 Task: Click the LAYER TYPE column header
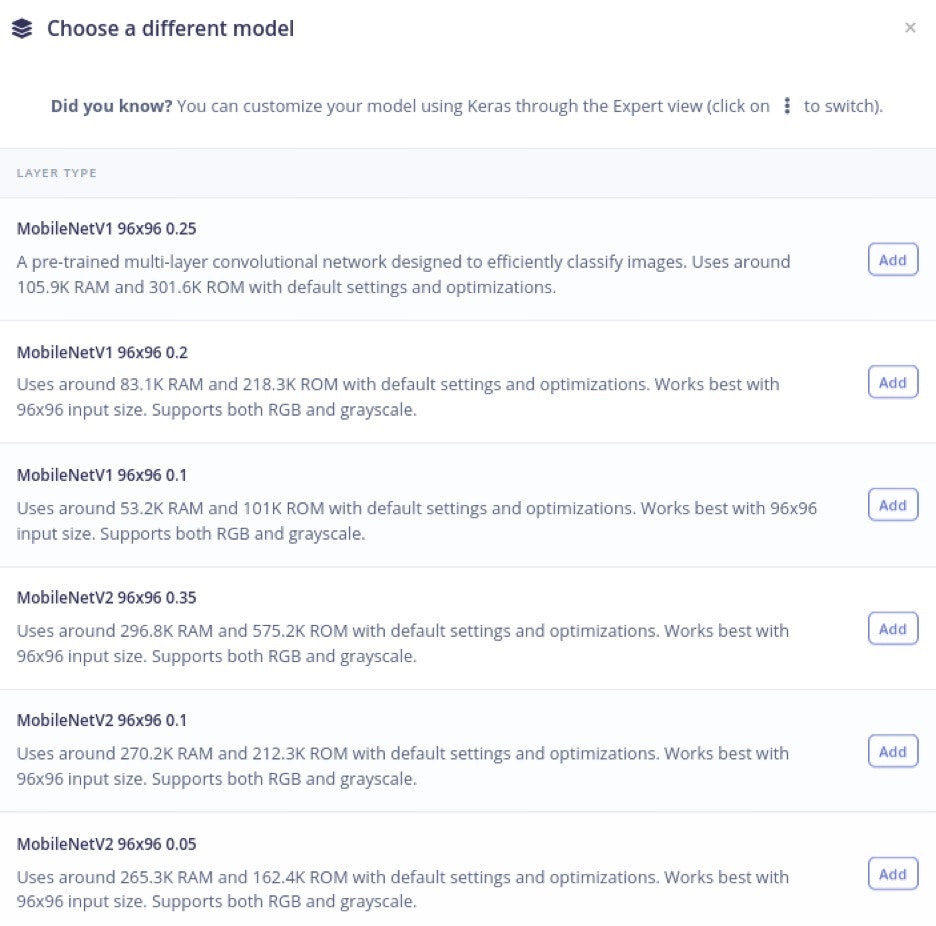coord(57,173)
